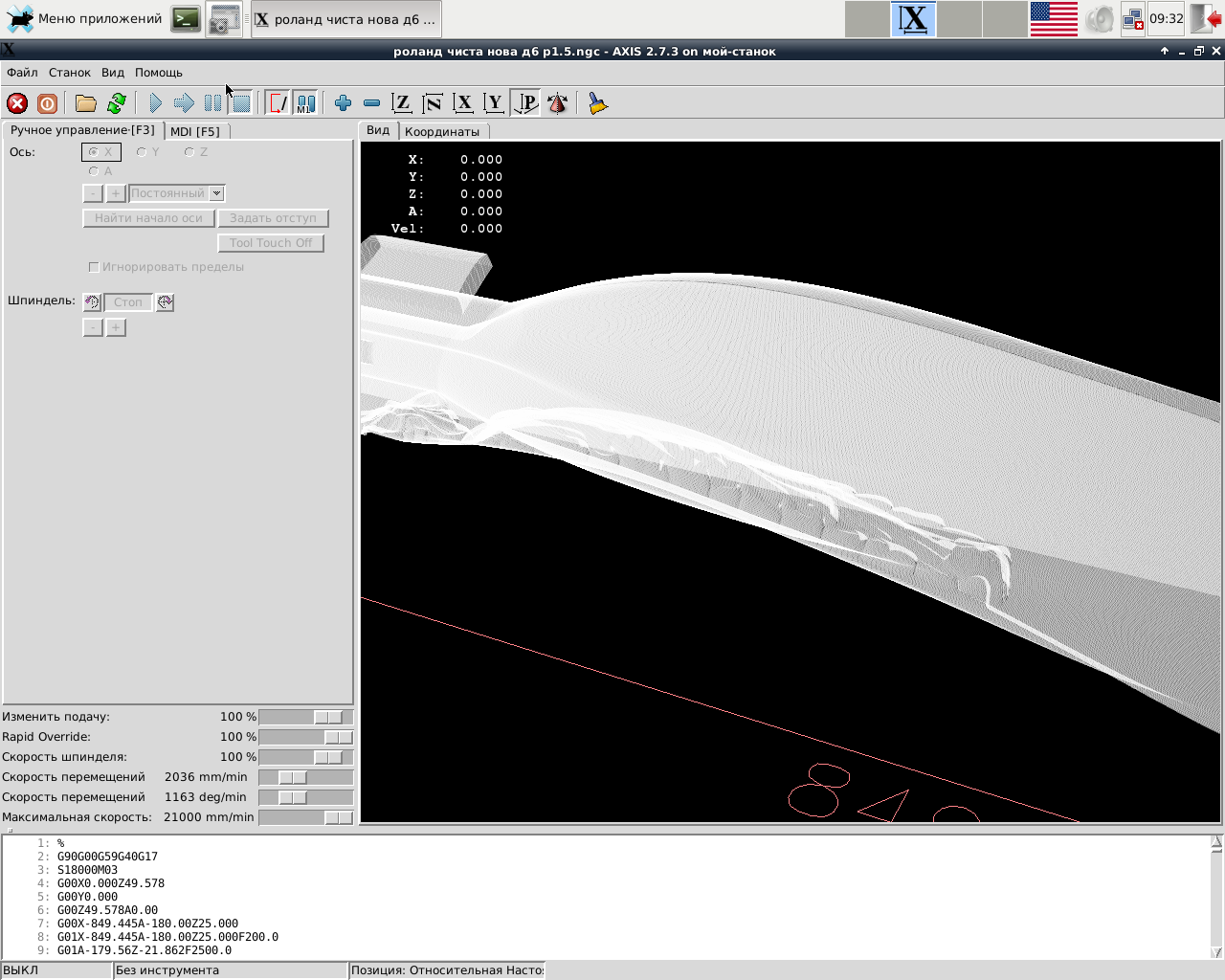Zoom in with the blue plus icon
1225x980 pixels.
343,103
